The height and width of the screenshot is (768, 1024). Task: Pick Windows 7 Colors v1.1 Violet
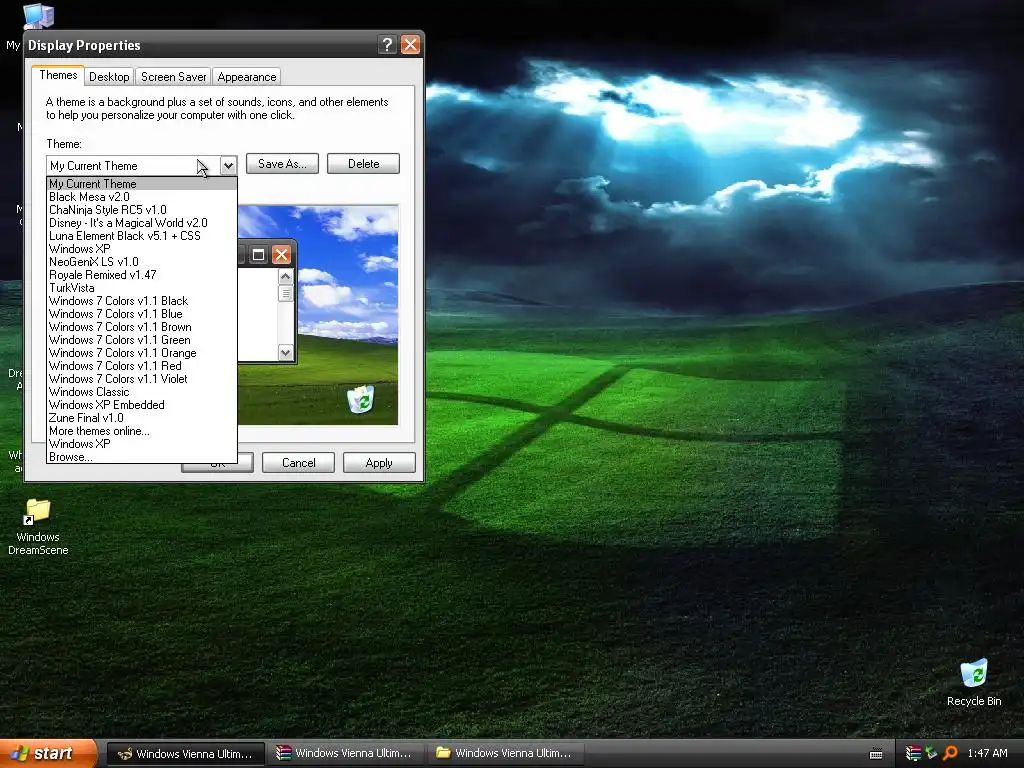pos(142,379)
